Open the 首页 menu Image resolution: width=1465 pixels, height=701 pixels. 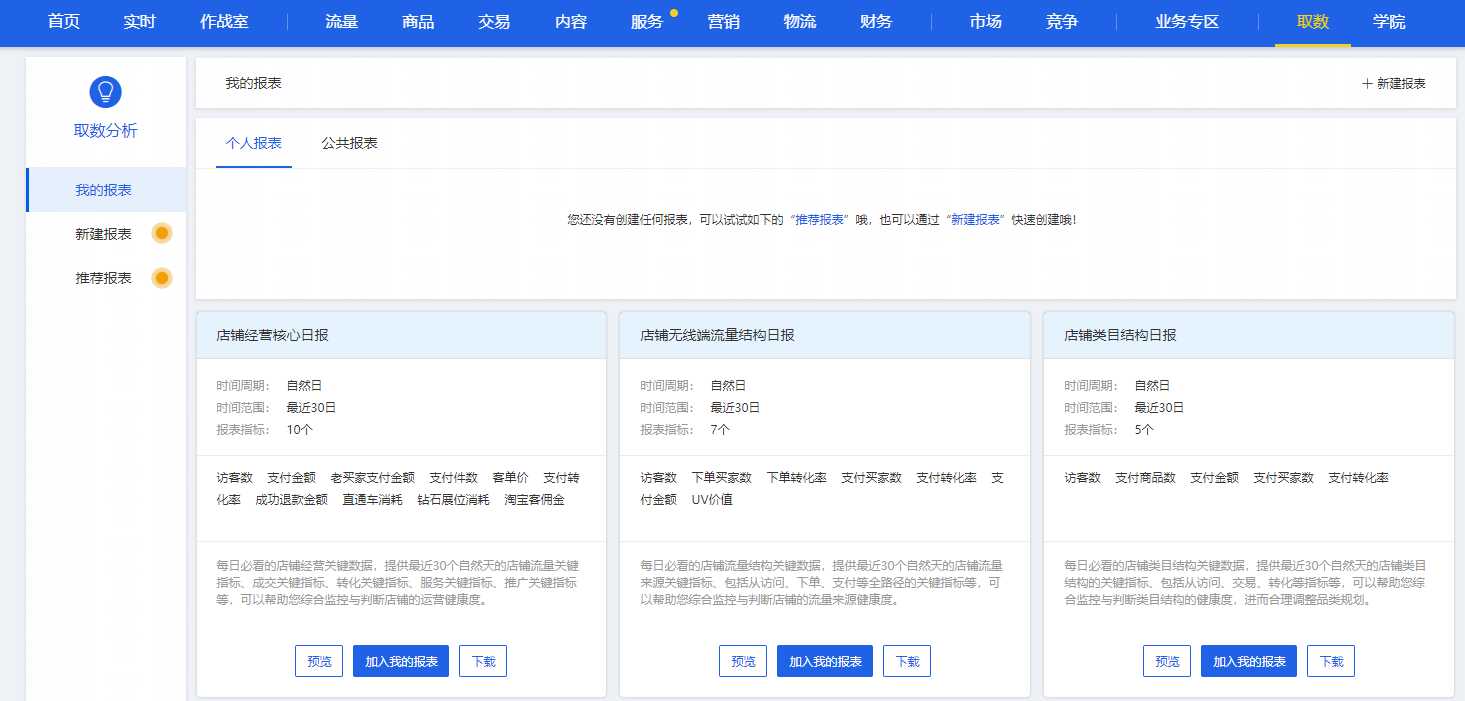(x=64, y=22)
